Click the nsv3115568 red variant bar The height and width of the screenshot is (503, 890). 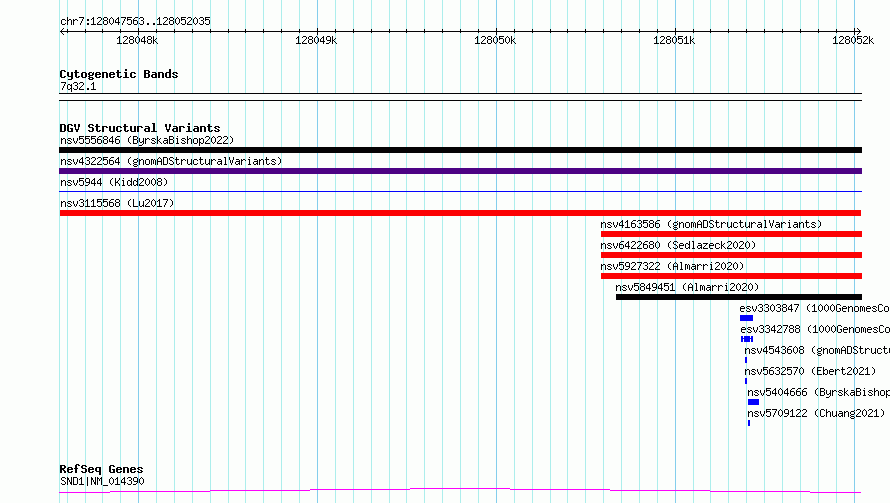pos(460,213)
